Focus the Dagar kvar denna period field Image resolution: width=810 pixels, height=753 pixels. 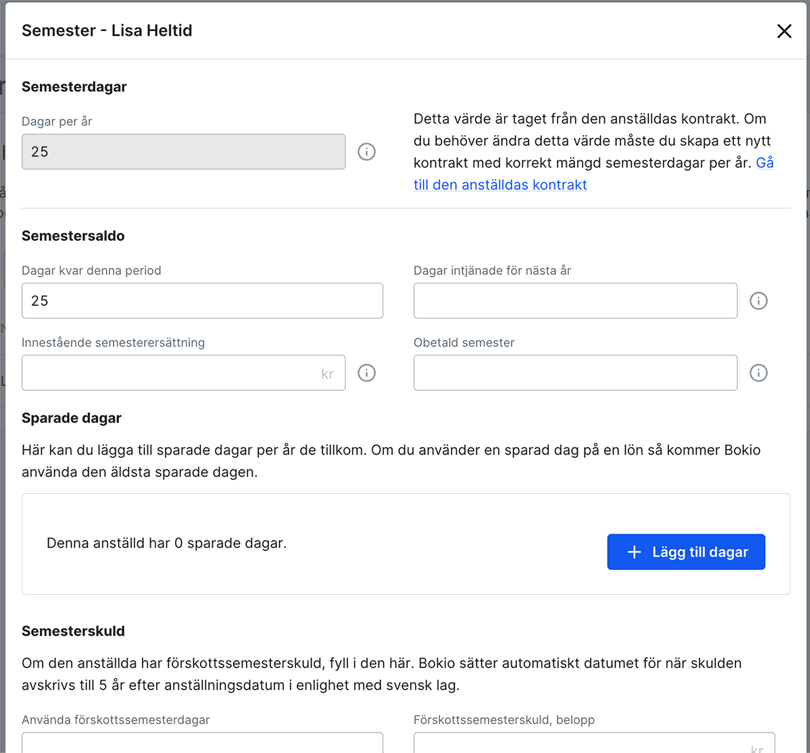coord(202,301)
